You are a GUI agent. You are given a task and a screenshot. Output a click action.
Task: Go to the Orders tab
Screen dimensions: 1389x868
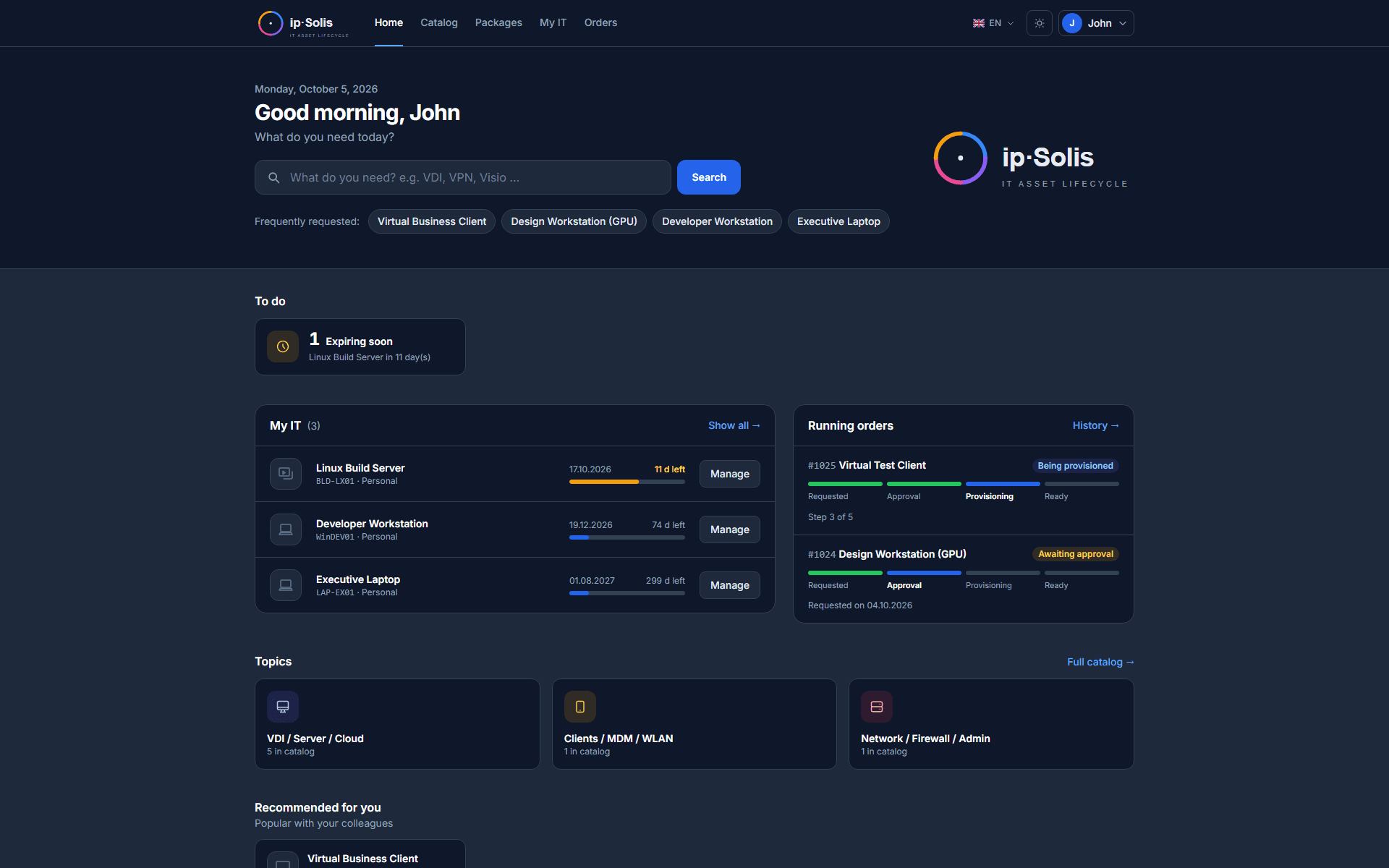(600, 23)
